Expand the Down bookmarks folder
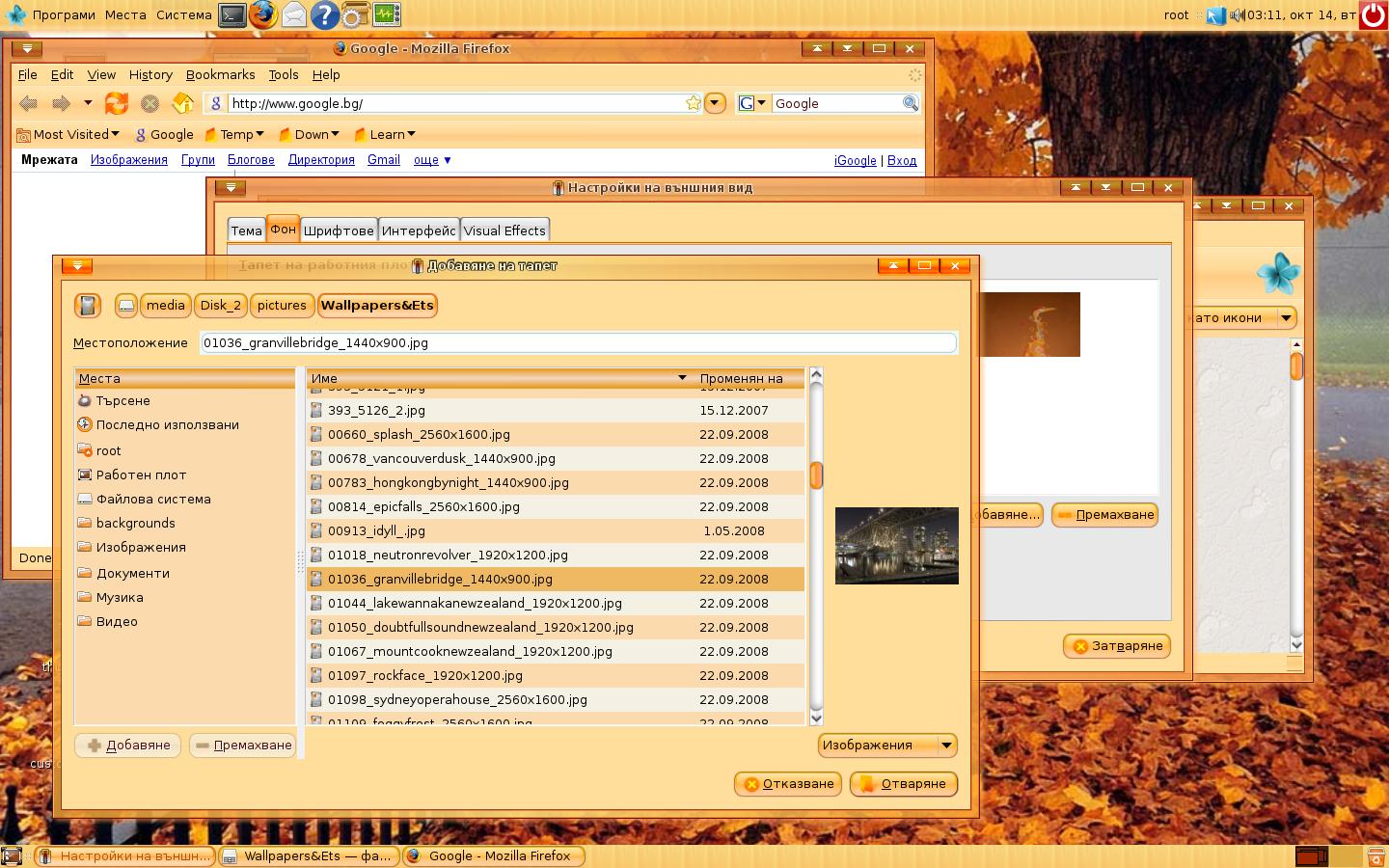The height and width of the screenshot is (868, 1389). tap(309, 135)
